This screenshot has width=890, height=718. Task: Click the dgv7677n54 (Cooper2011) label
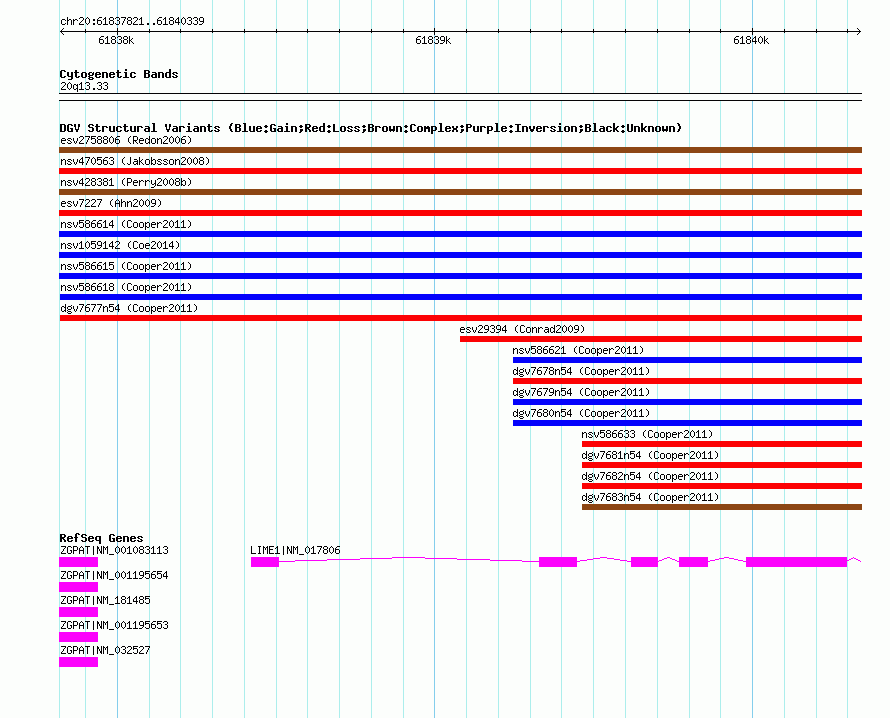[129, 308]
